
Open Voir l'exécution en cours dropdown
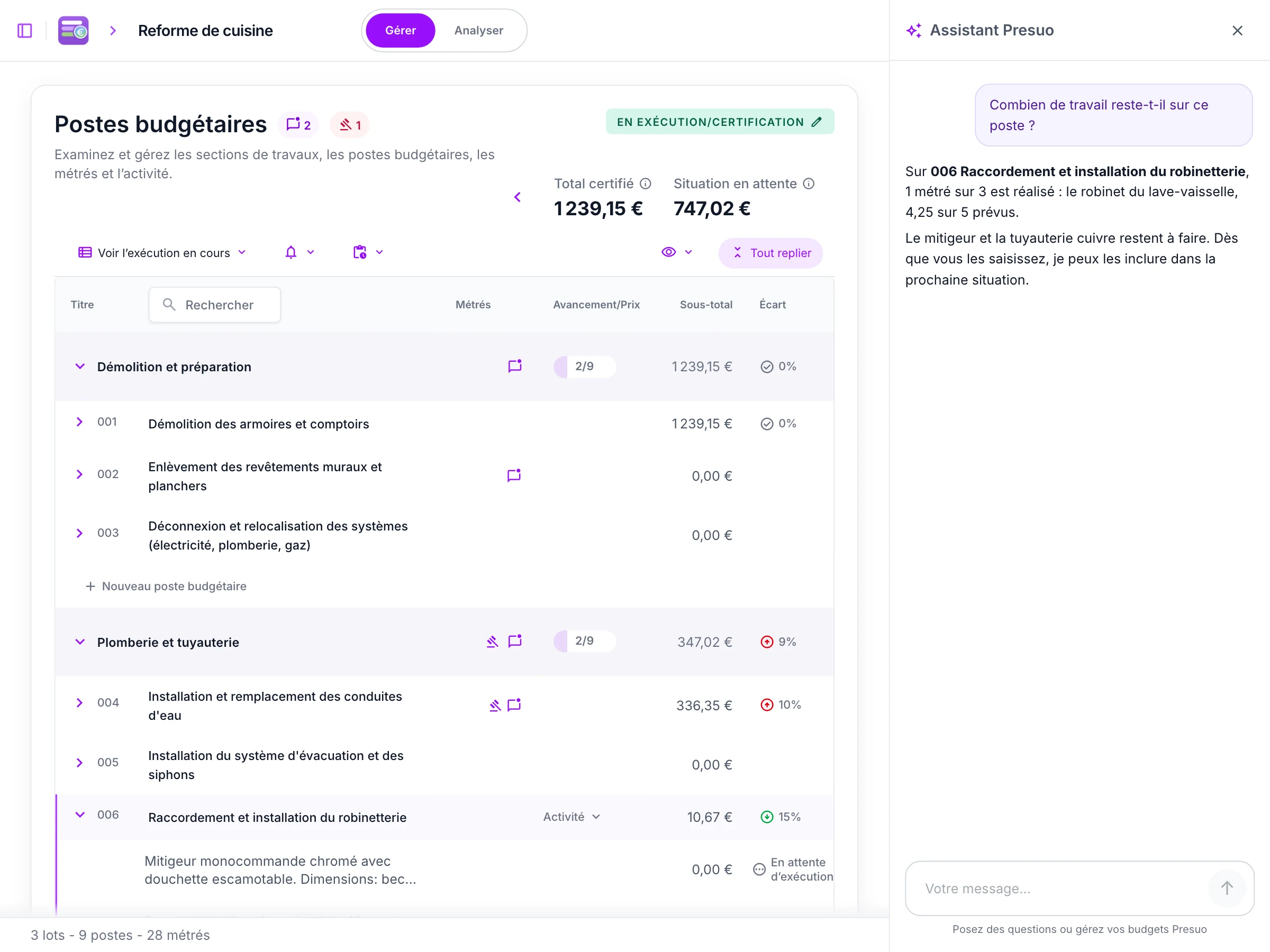pyautogui.click(x=162, y=252)
